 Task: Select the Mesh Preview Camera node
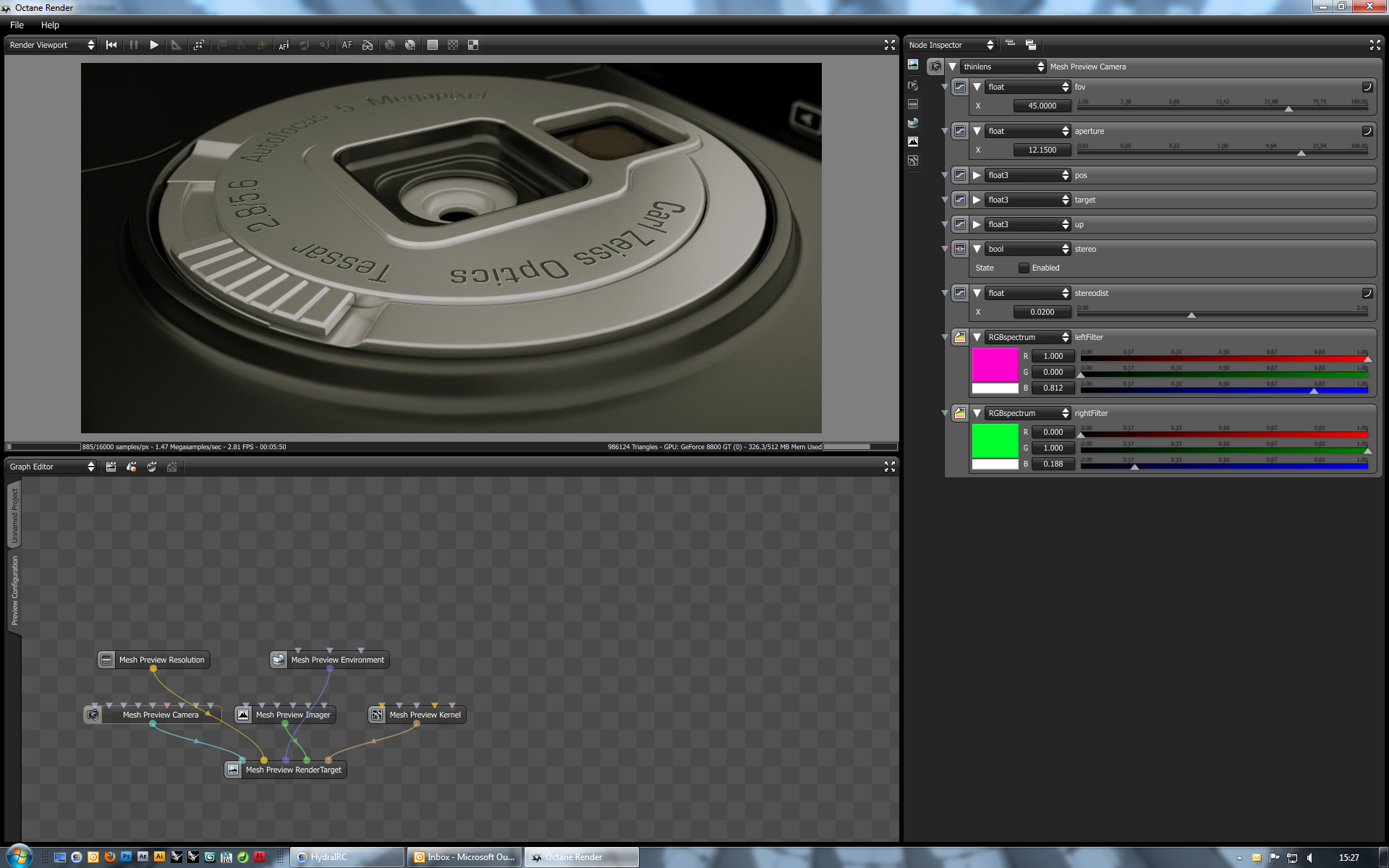pyautogui.click(x=160, y=715)
